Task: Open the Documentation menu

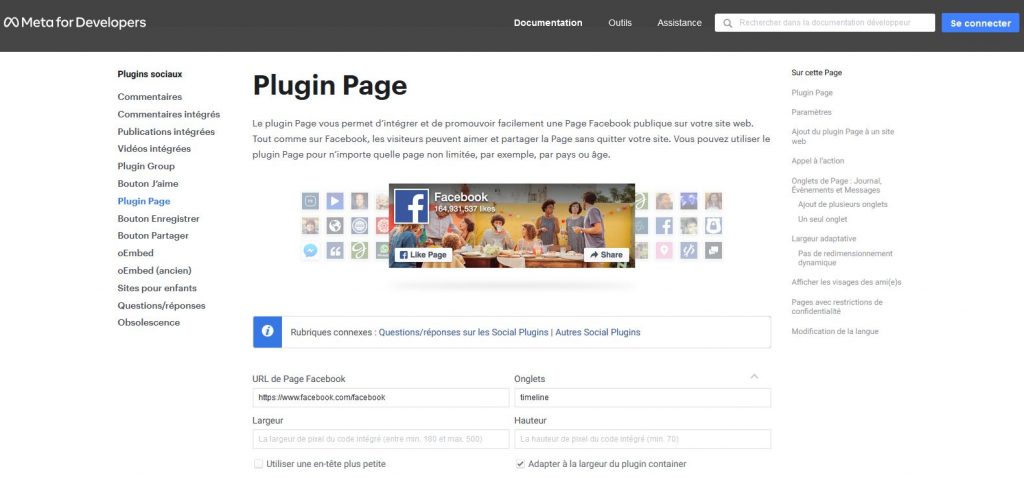Action: (x=548, y=23)
